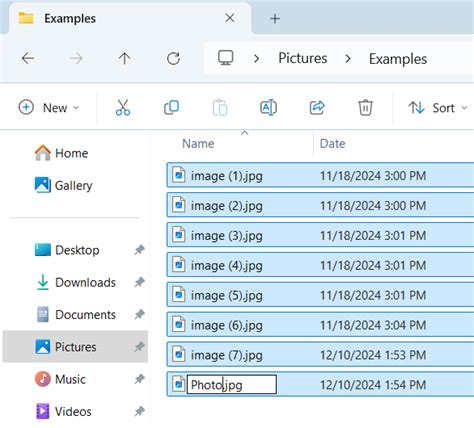Screen dimensions: 474x428
Task: Click the Cut scissors icon
Action: [x=123, y=108]
